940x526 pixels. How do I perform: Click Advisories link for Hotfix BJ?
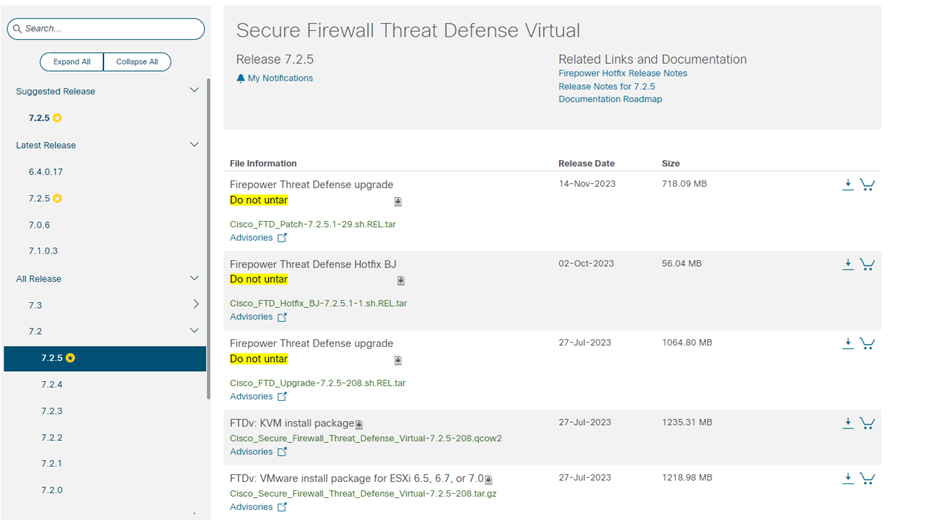tap(251, 317)
